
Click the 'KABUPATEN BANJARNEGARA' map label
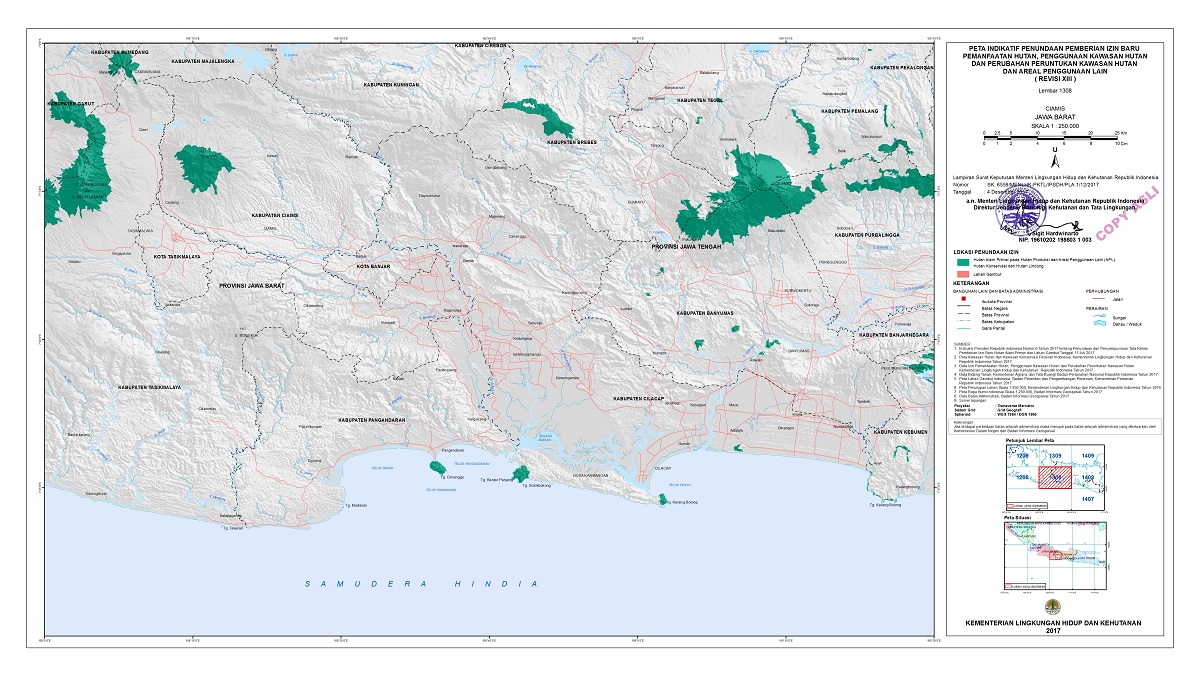tap(893, 335)
